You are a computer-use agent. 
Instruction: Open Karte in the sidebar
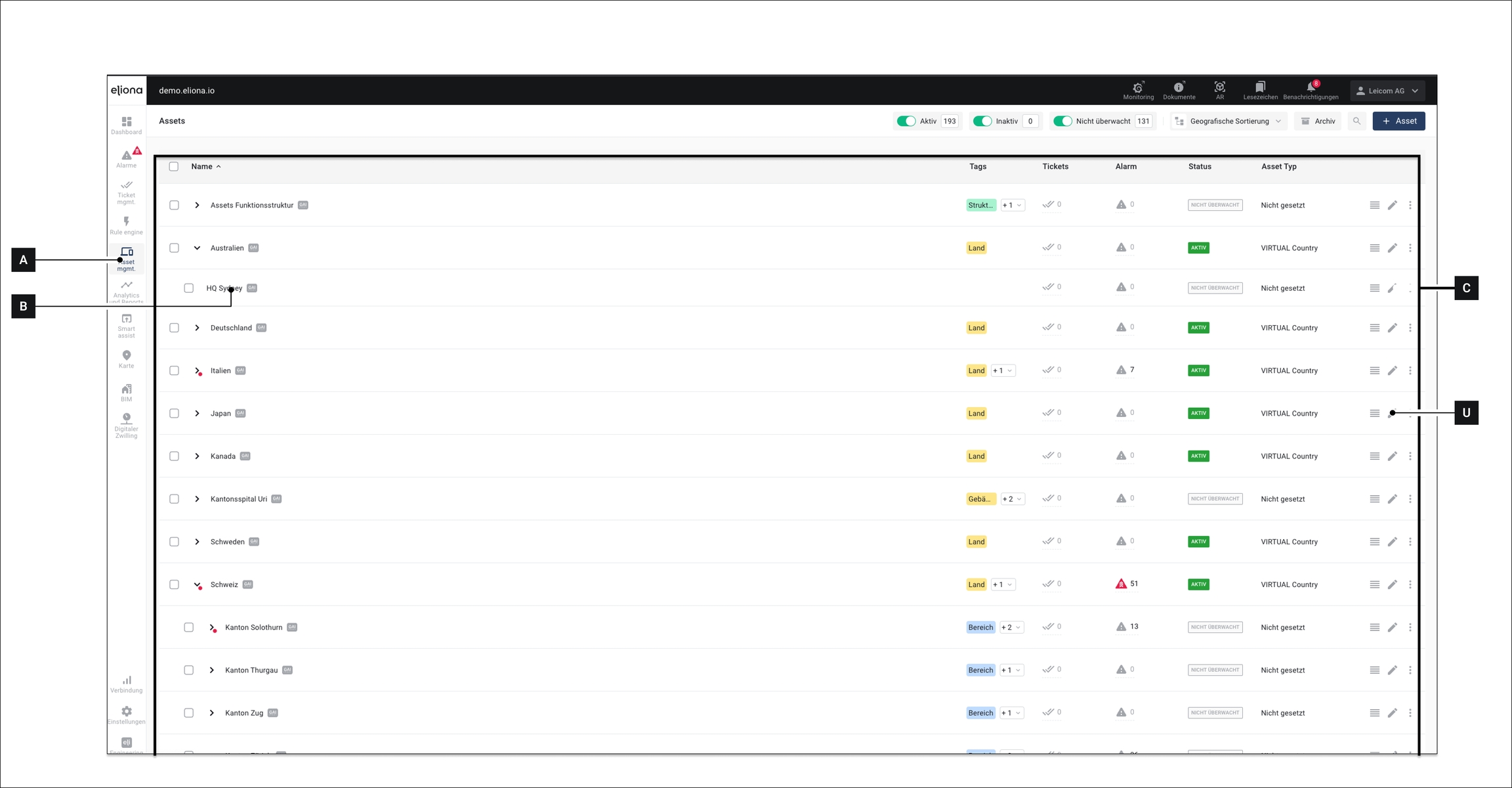[x=126, y=359]
